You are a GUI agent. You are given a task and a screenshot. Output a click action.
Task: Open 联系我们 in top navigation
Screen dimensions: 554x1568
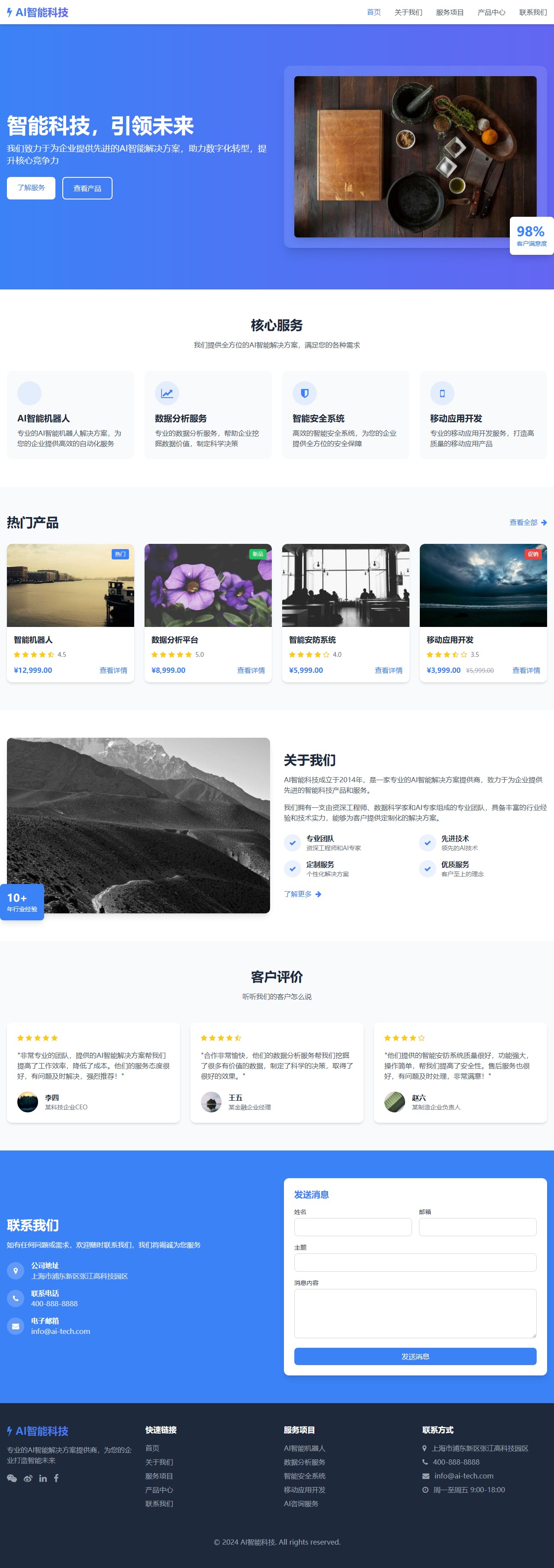point(533,12)
